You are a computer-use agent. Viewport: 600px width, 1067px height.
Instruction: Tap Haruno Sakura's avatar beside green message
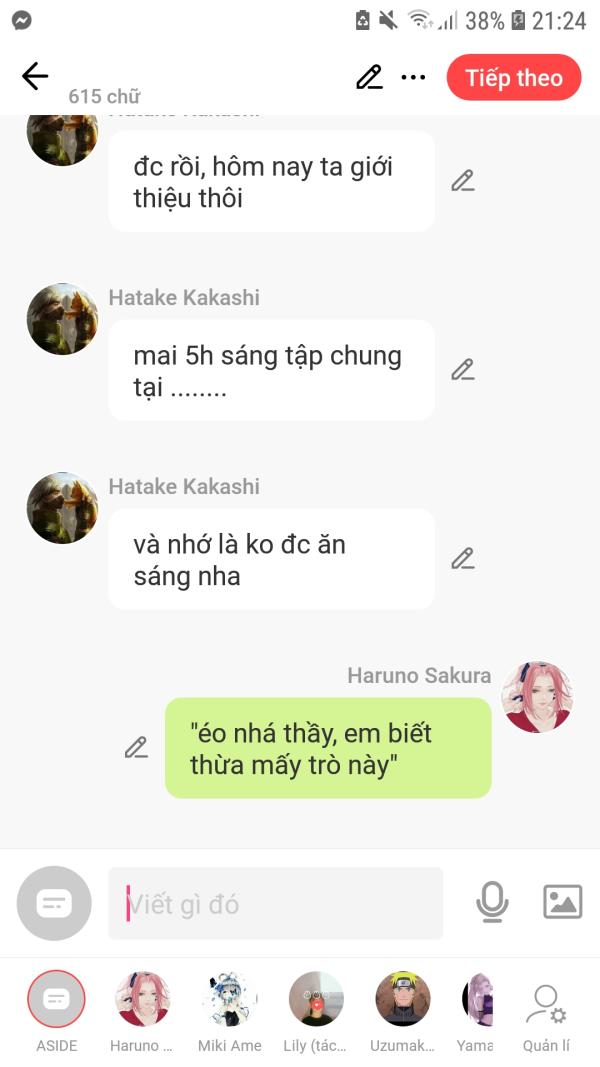[537, 697]
